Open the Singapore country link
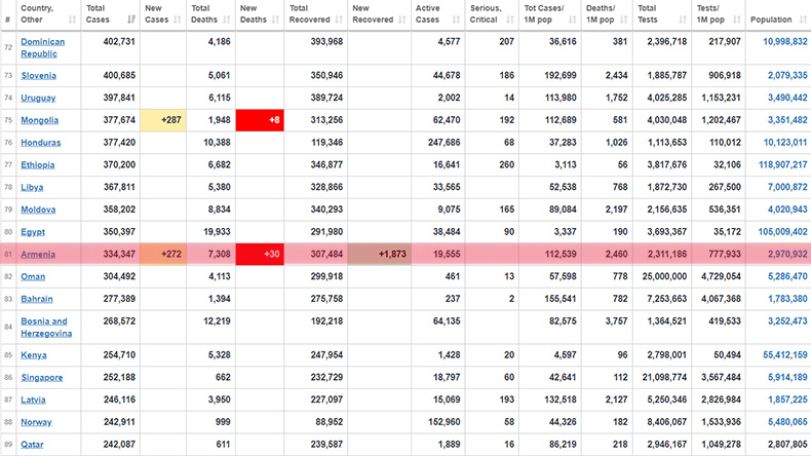 coord(42,377)
